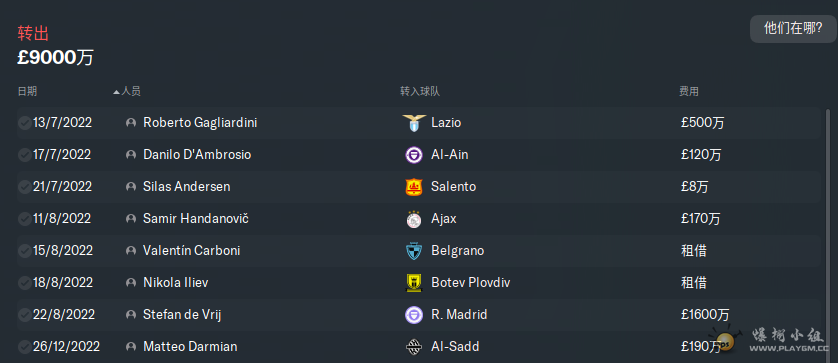This screenshot has width=838, height=363.
Task: Toggle checkmark for 22/8/2022 de Vrij transfer
Action: click(24, 315)
